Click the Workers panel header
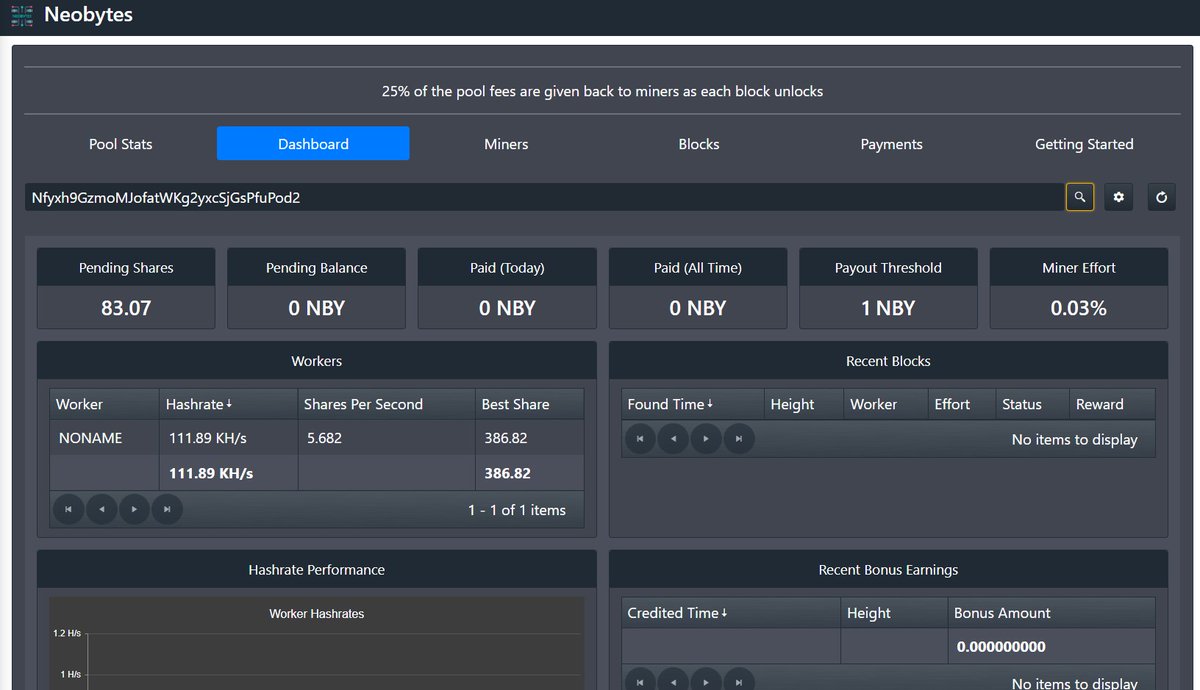1200x690 pixels. pos(317,361)
